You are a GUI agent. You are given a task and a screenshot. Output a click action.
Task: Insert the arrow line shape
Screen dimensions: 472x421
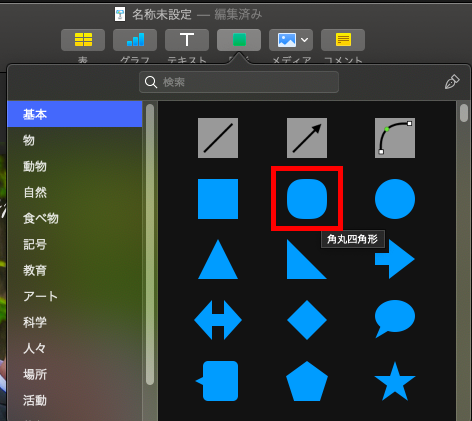[x=307, y=138]
